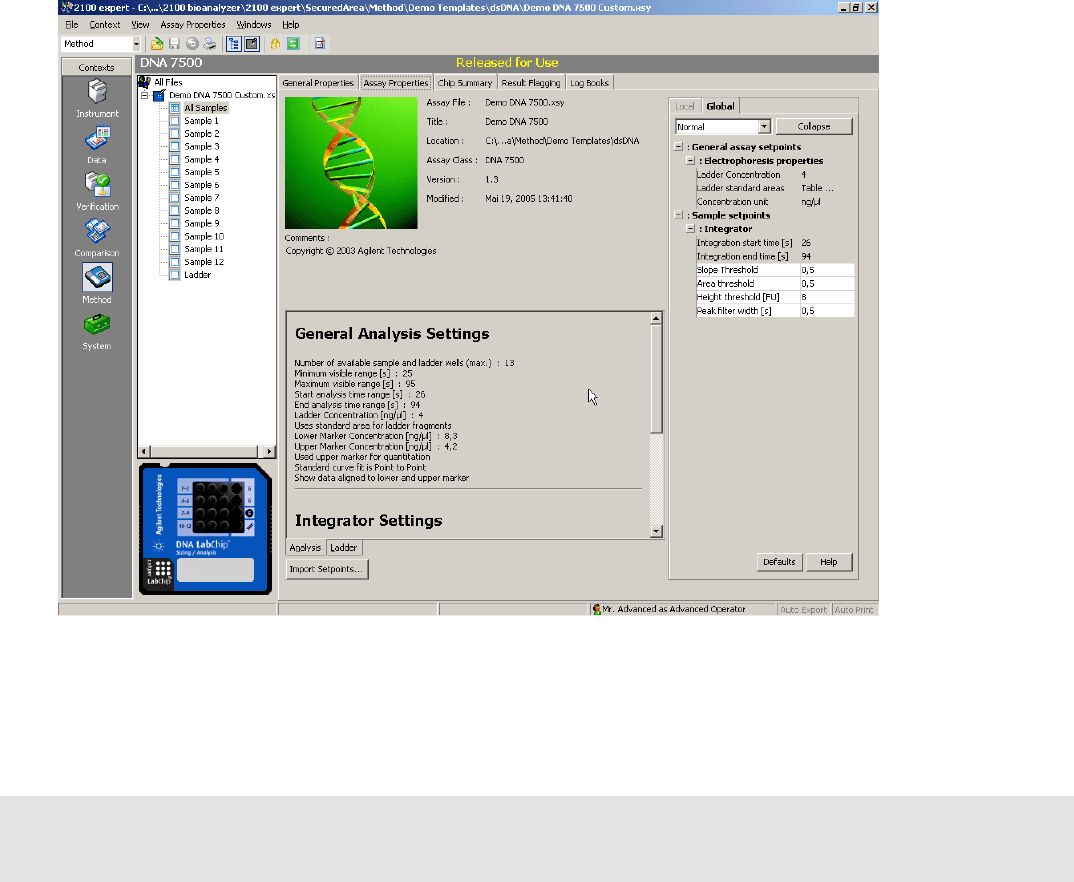Click the Save floppy disk icon
This screenshot has width=1074, height=882.
[174, 44]
